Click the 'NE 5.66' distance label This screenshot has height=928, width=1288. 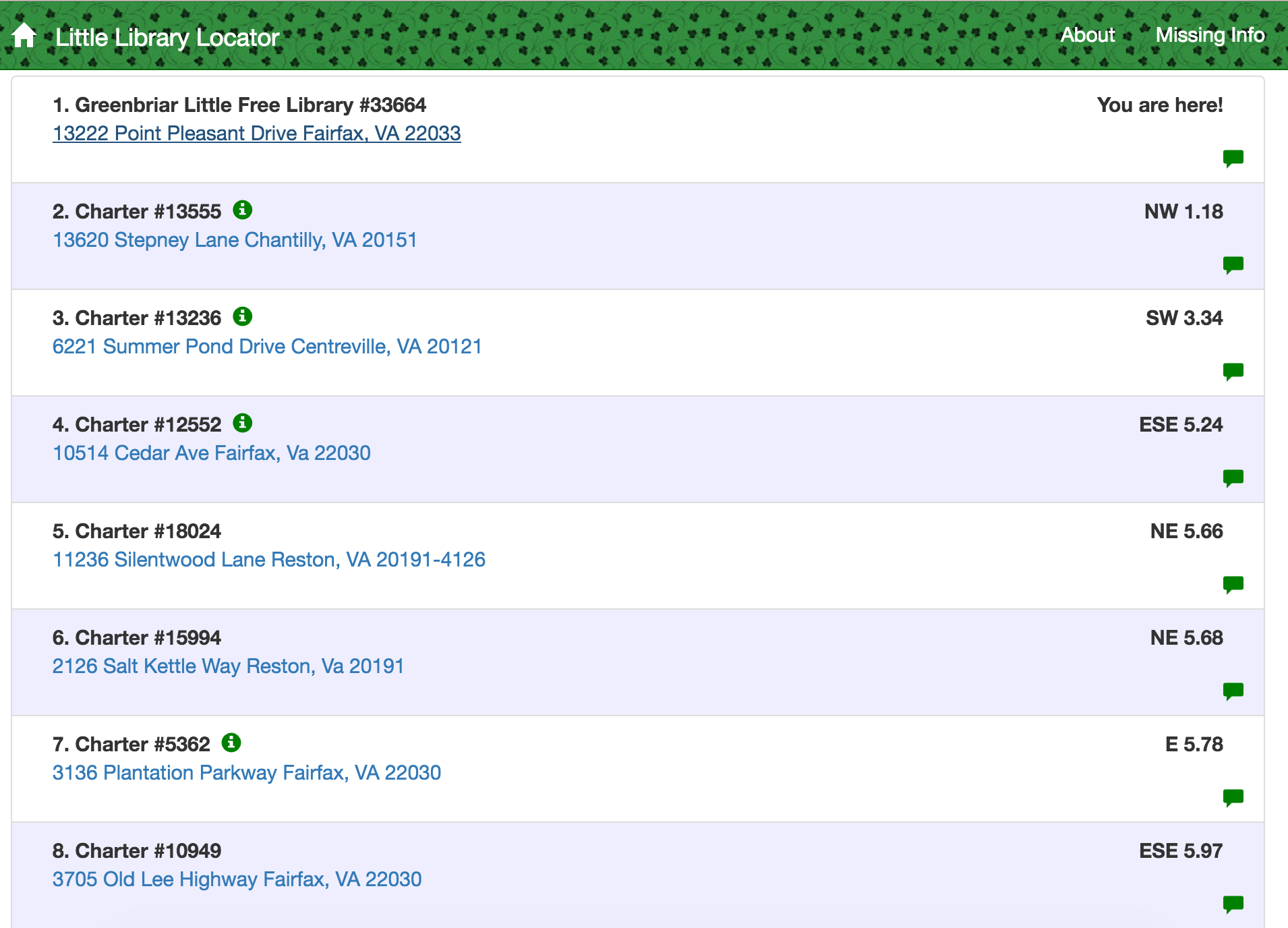(1186, 531)
